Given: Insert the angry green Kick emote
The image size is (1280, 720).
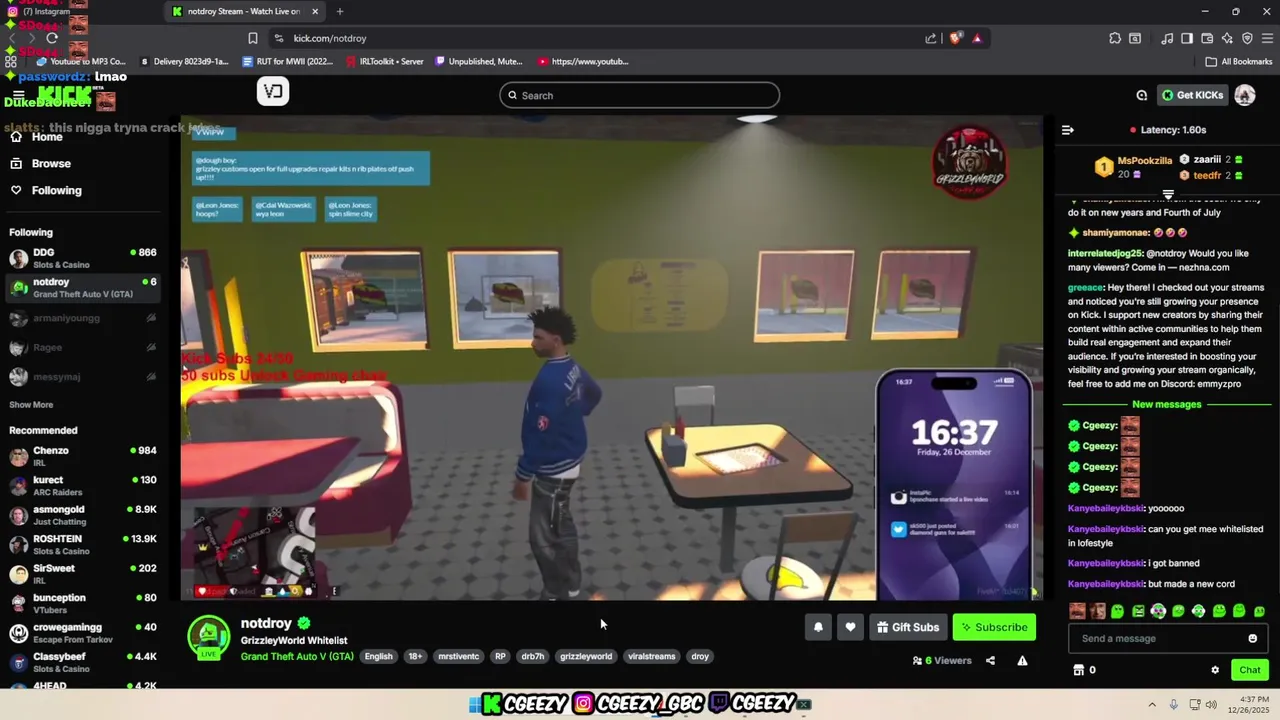Looking at the screenshot, I should [x=1138, y=611].
